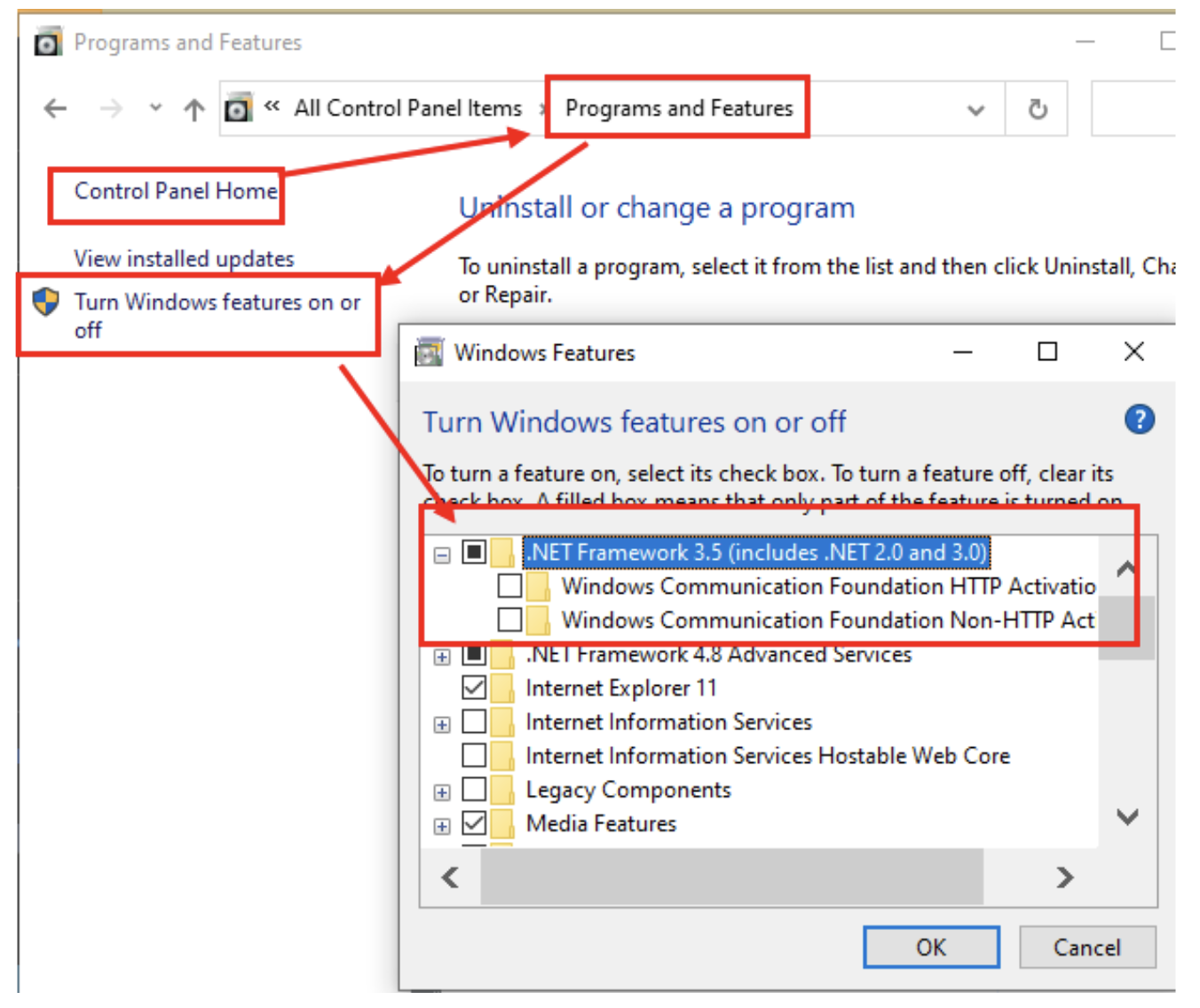Click the Internet Information Services folder icon
Screen dimensions: 1200x1008
(502, 721)
